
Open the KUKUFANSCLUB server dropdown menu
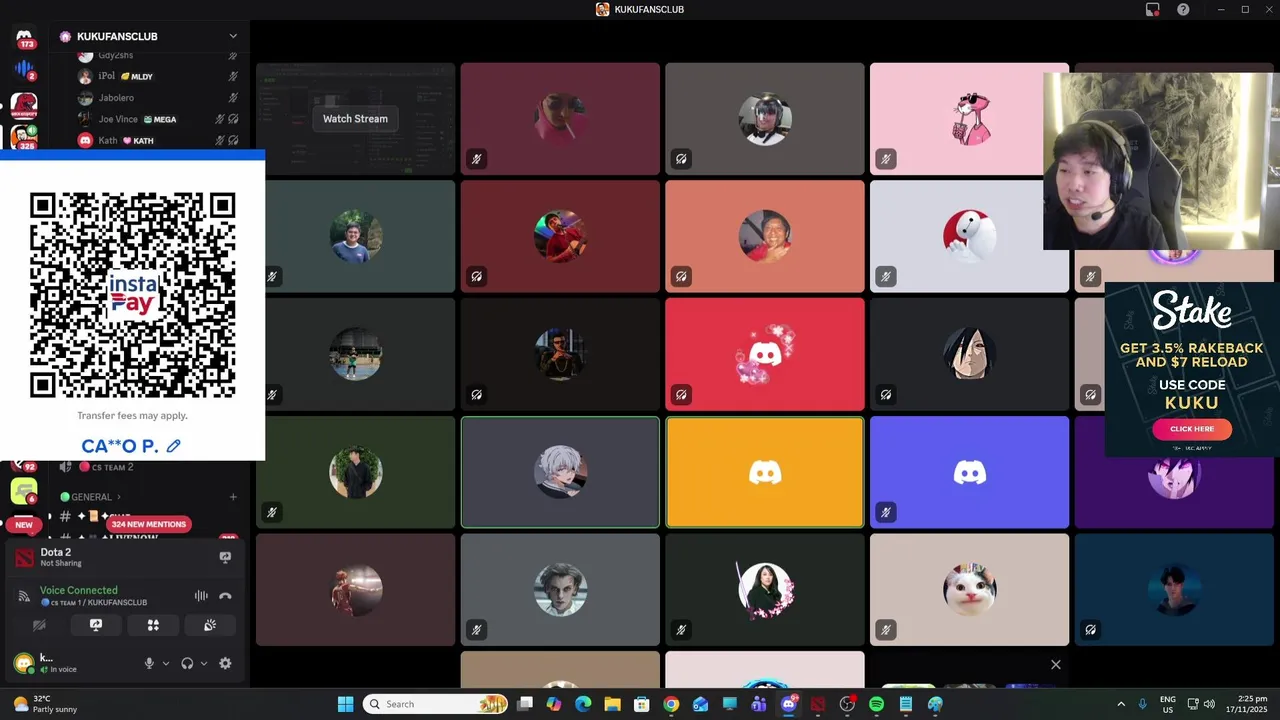233,36
